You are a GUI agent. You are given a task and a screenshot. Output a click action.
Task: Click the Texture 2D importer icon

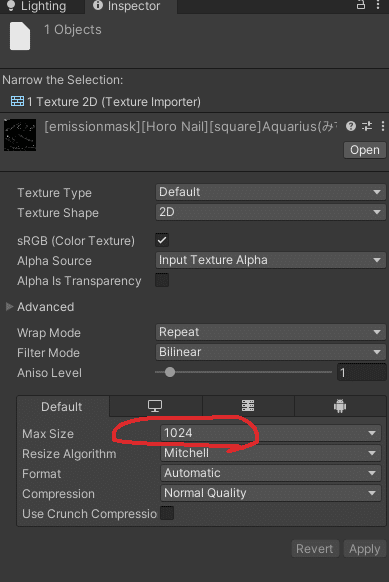(17, 101)
